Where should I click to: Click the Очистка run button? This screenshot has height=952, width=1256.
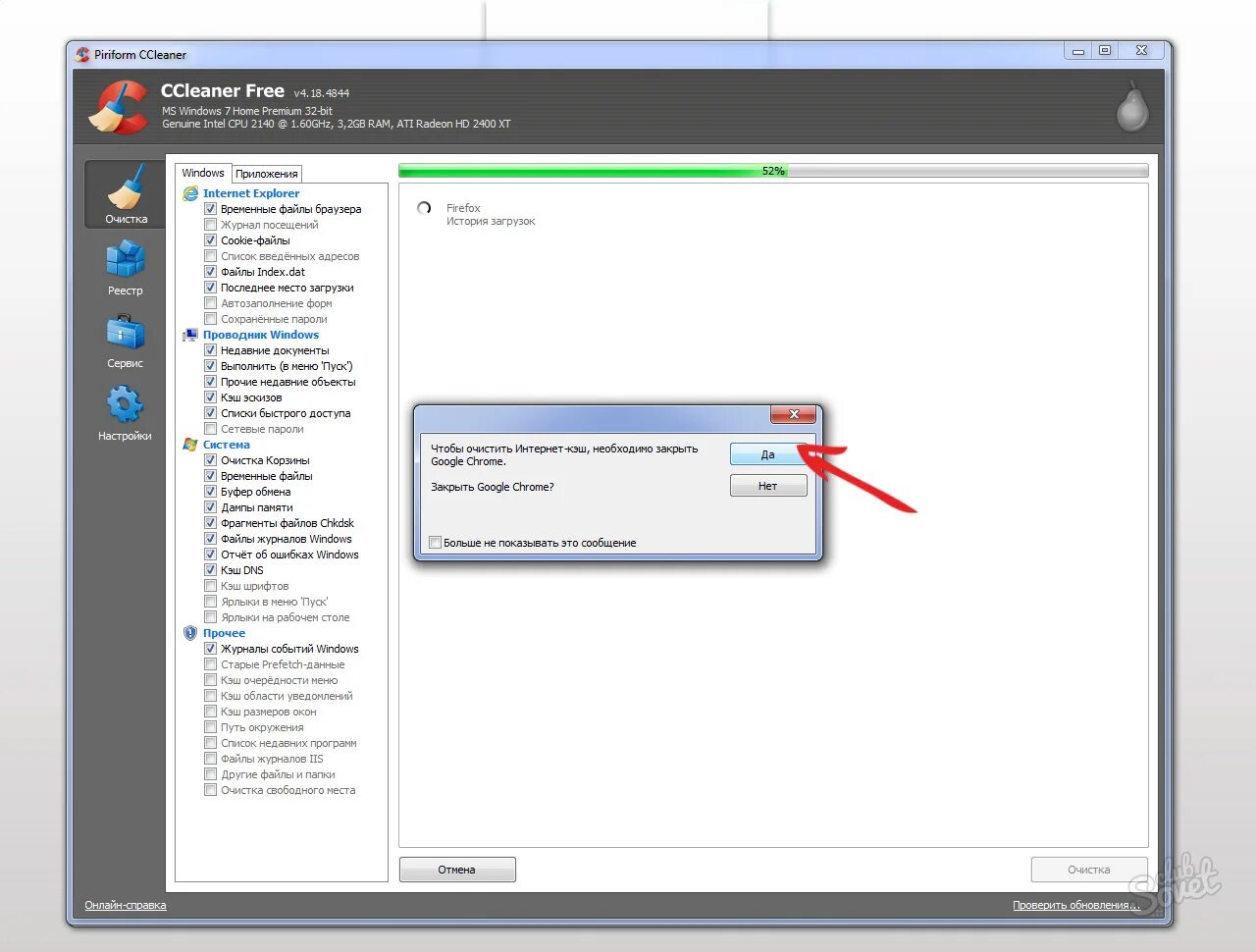tap(1089, 870)
